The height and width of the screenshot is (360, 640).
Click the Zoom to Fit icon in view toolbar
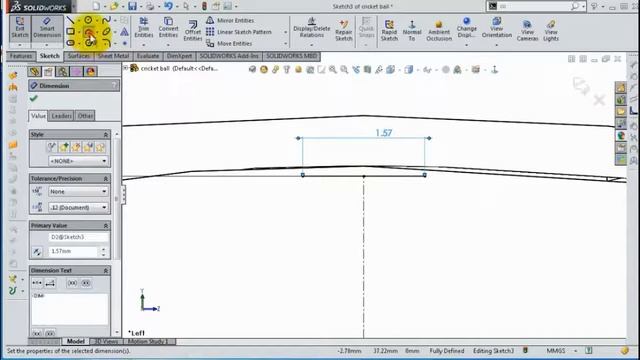(333, 70)
